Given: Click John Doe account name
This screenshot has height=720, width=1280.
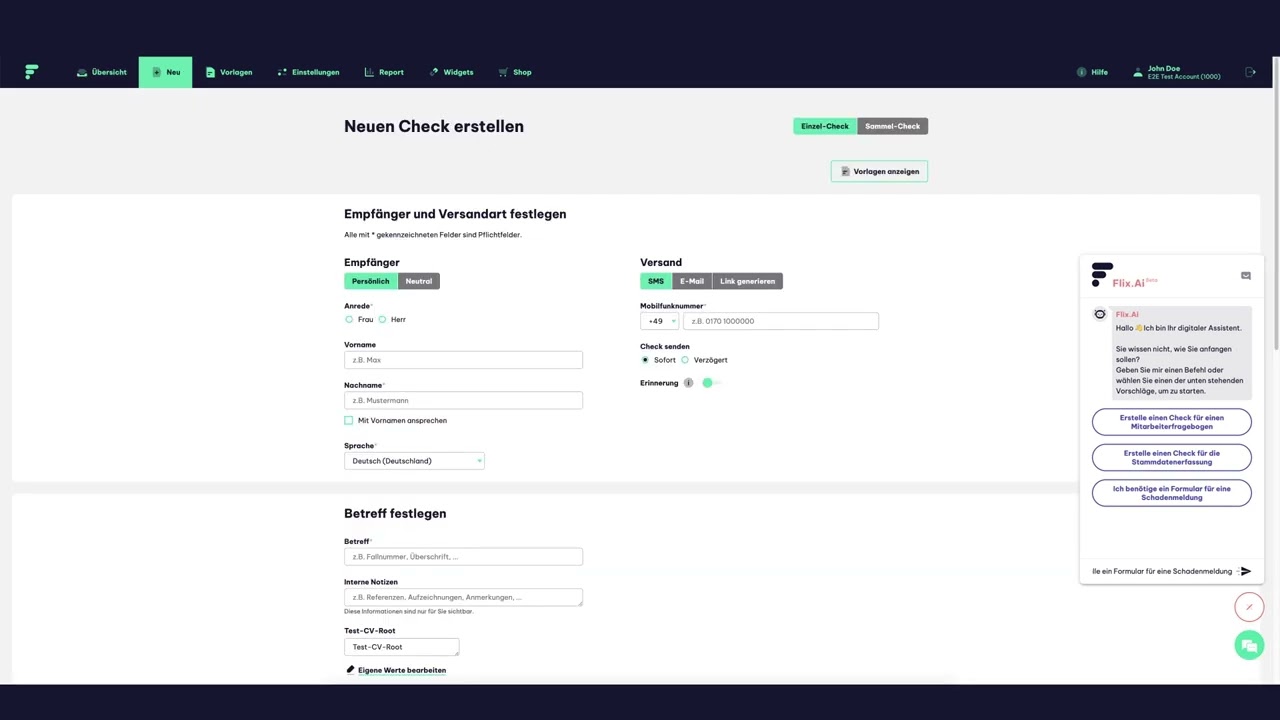Looking at the screenshot, I should tap(1164, 68).
